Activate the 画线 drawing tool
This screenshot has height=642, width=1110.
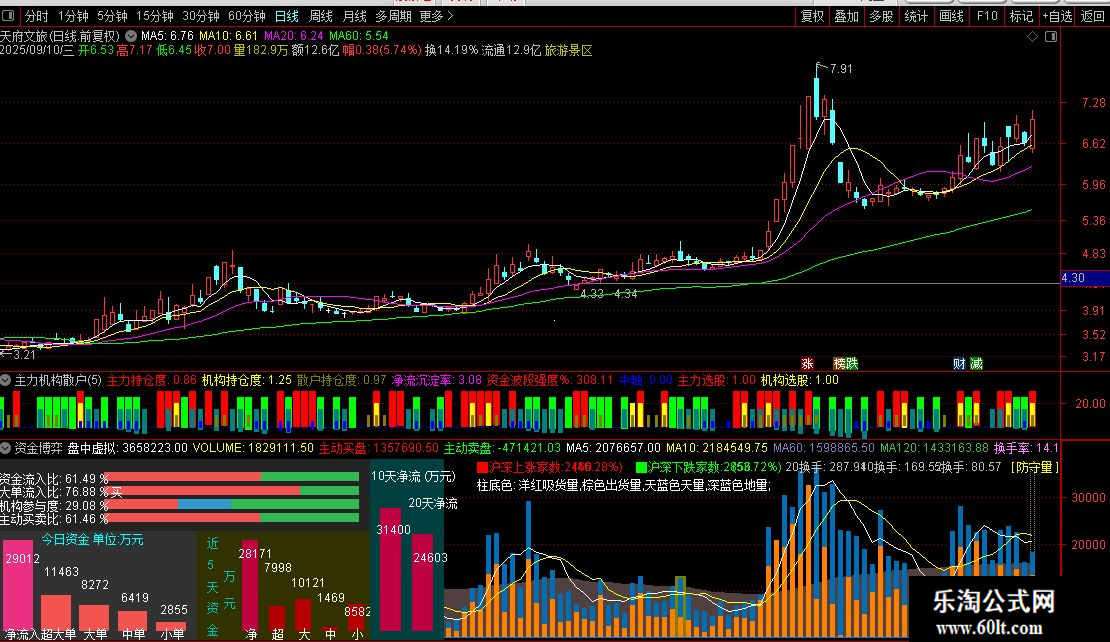[x=951, y=16]
